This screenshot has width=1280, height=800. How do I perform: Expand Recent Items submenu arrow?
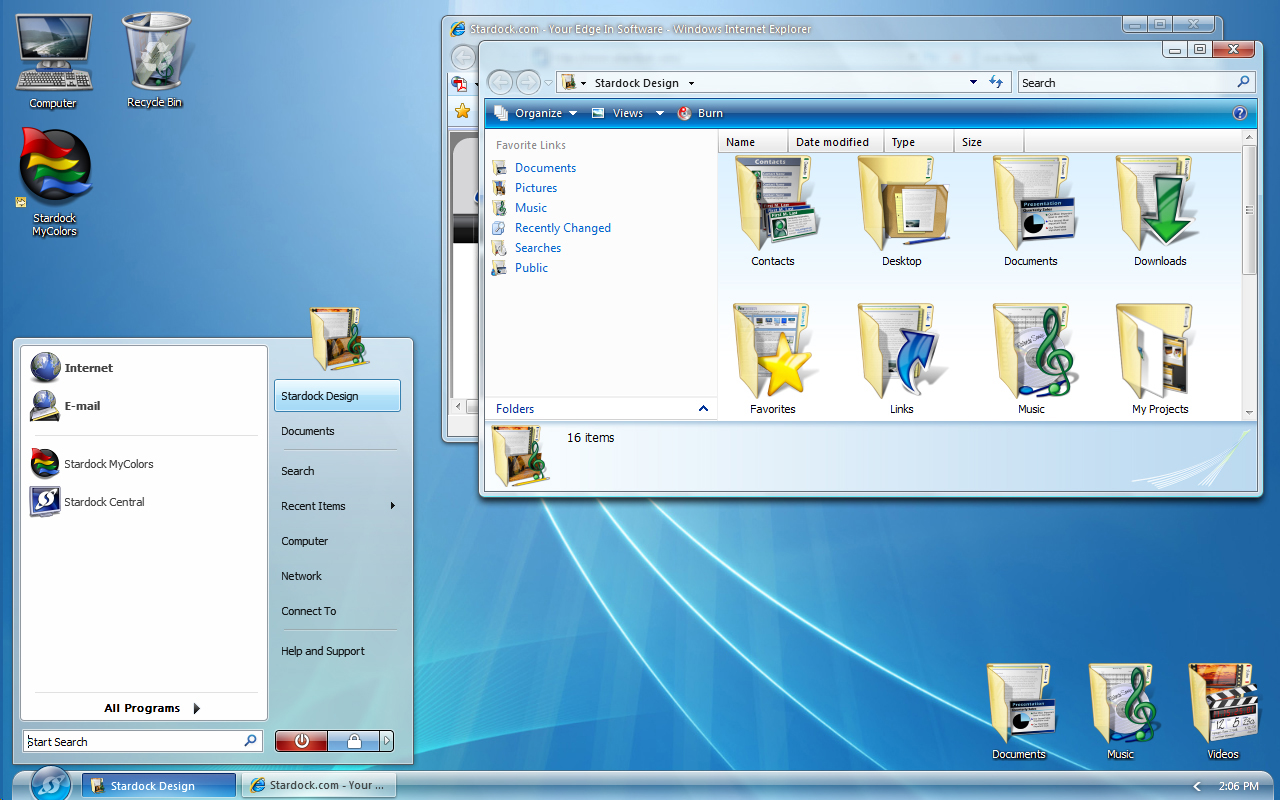(x=393, y=506)
